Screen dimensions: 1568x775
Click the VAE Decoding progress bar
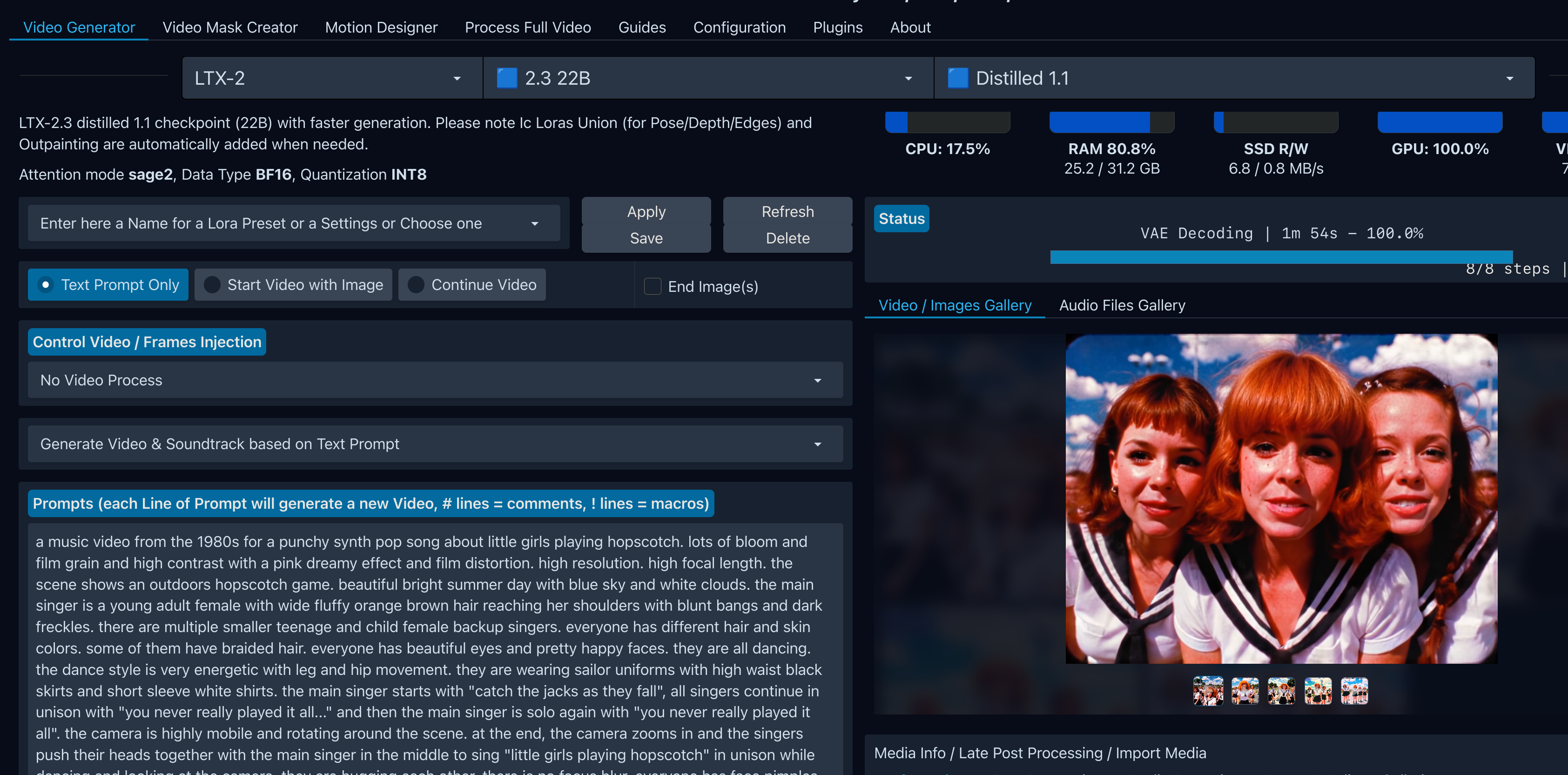[x=1281, y=257]
